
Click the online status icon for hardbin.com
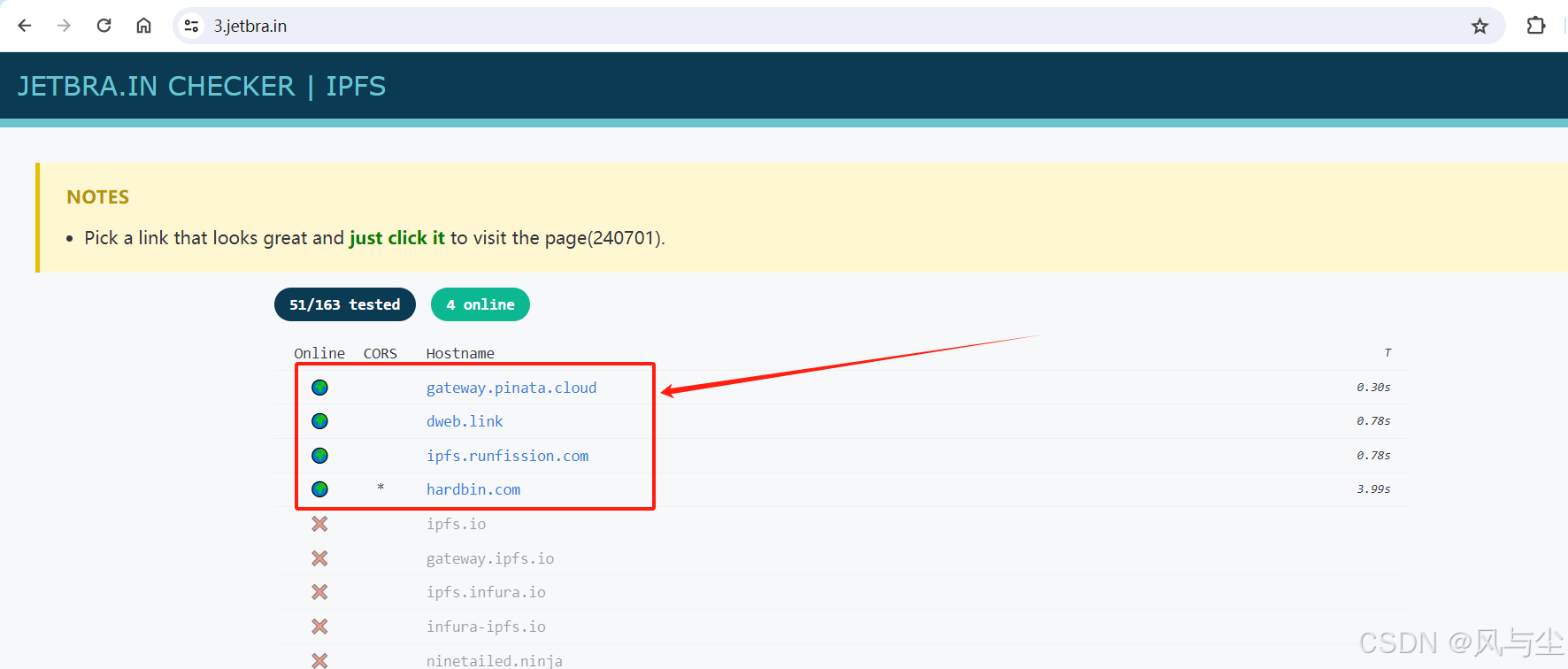[x=320, y=489]
